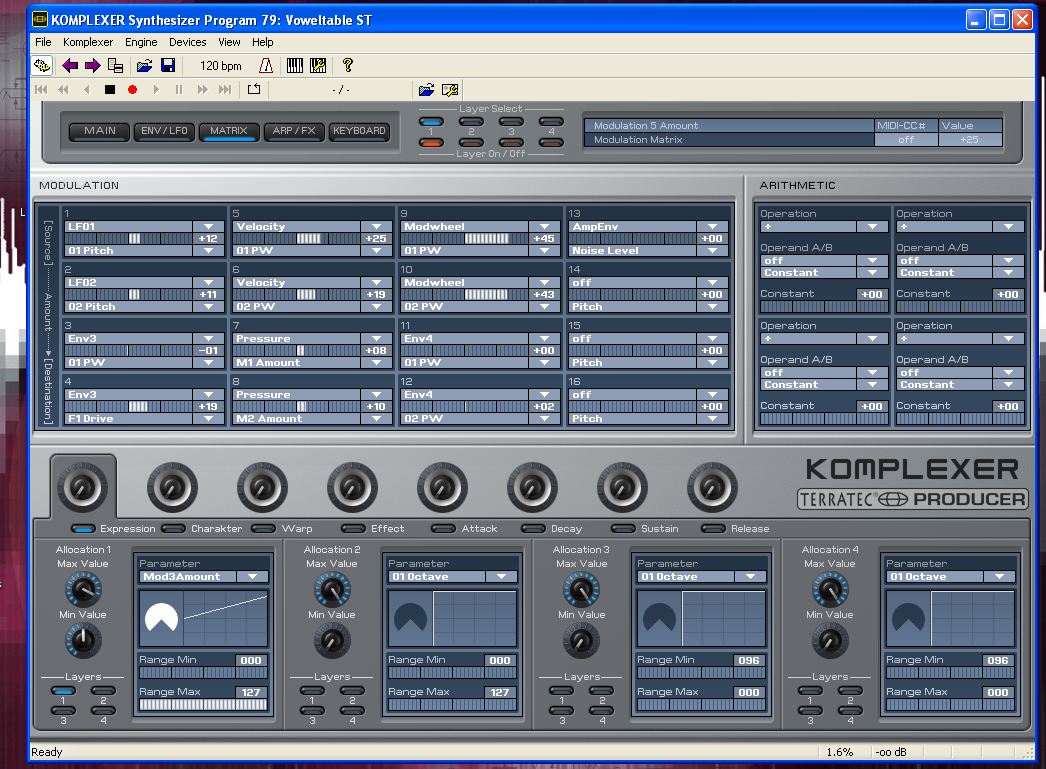The image size is (1046, 769).
Task: Click the Allocation 1 Max Value knob
Action: [x=83, y=590]
